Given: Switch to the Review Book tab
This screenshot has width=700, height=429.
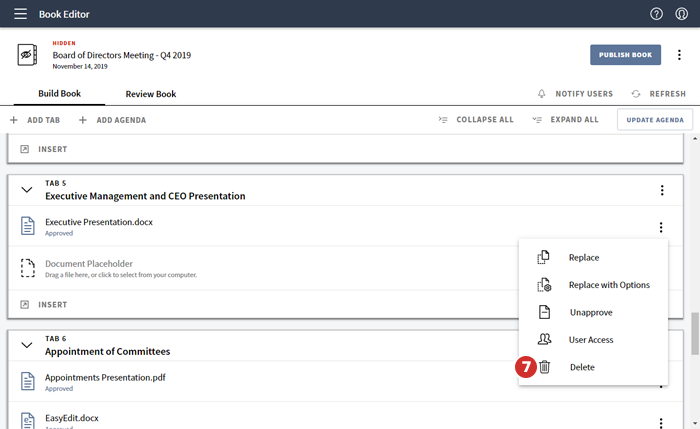Looking at the screenshot, I should point(150,94).
